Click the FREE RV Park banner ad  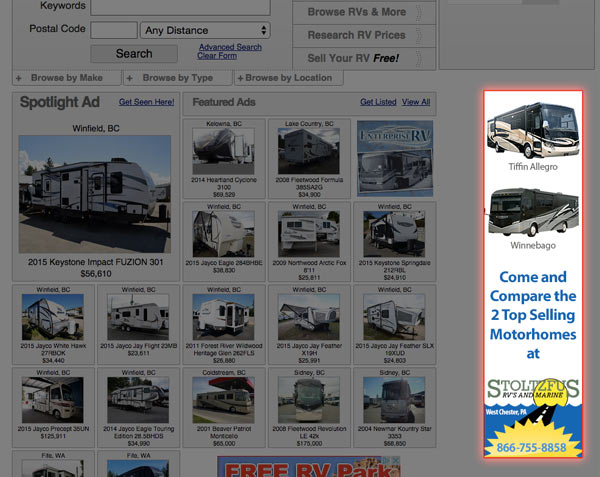pos(309,467)
